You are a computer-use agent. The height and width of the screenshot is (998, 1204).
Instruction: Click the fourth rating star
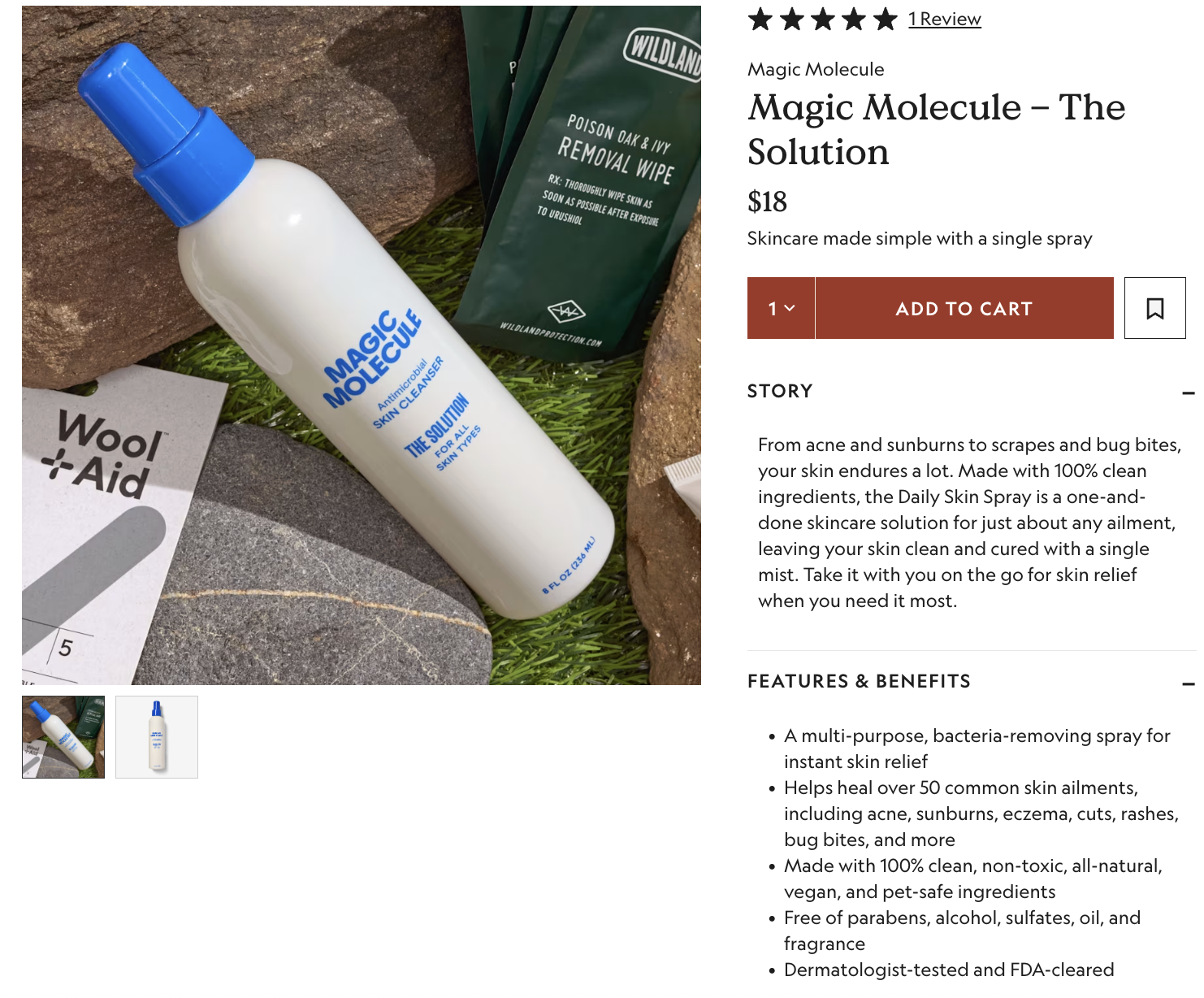tap(854, 19)
